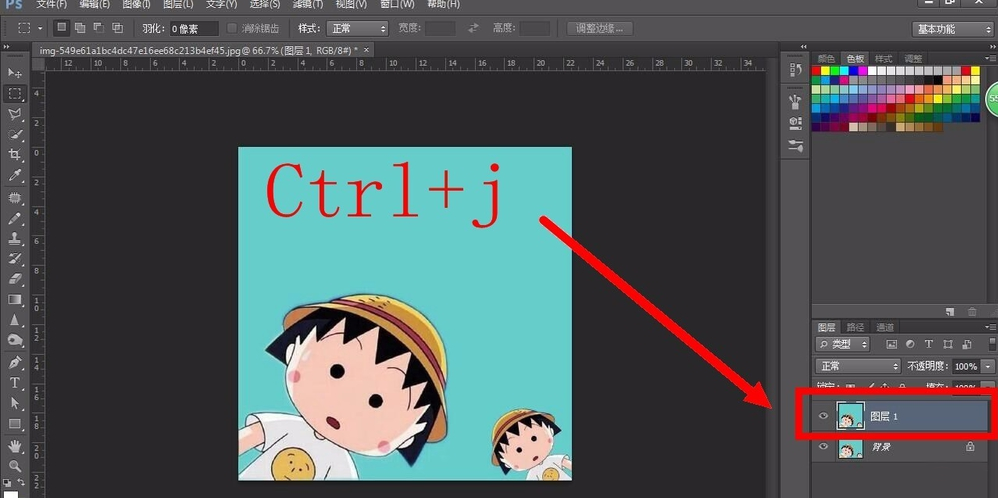Viewport: 998px width, 498px height.
Task: Choose New Selection mode button
Action: coord(61,28)
